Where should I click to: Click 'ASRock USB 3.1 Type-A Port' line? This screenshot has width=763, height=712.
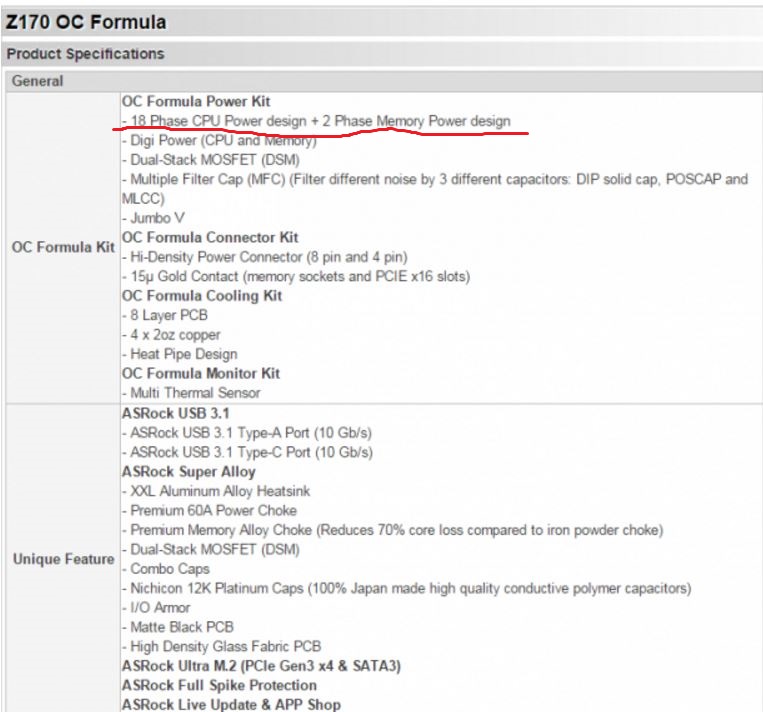(247, 433)
